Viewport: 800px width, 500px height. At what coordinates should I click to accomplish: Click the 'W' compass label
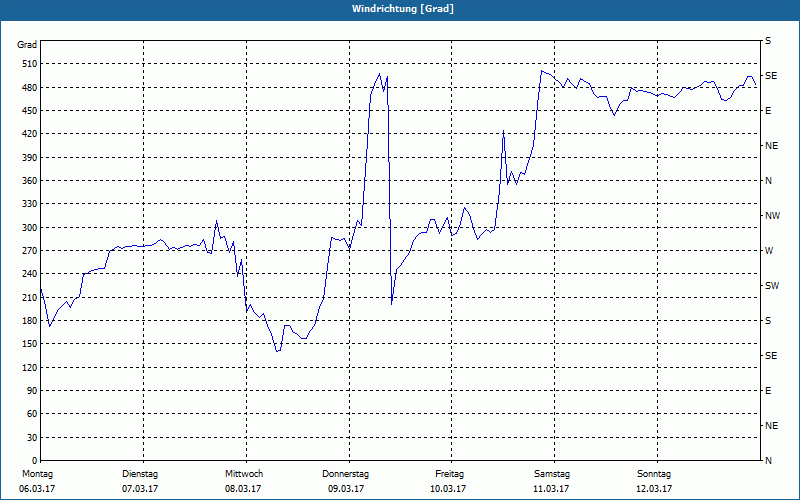coord(769,251)
